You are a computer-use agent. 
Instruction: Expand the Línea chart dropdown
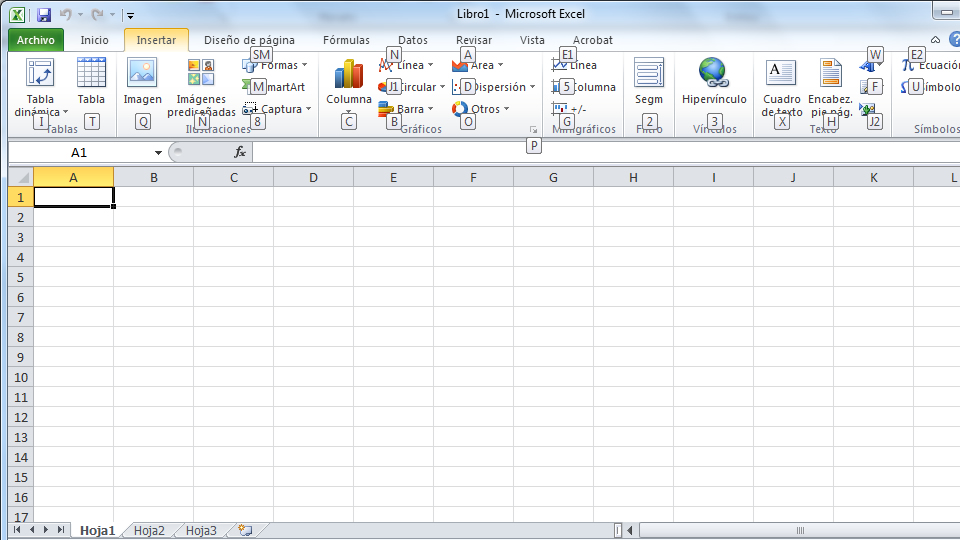pos(430,65)
